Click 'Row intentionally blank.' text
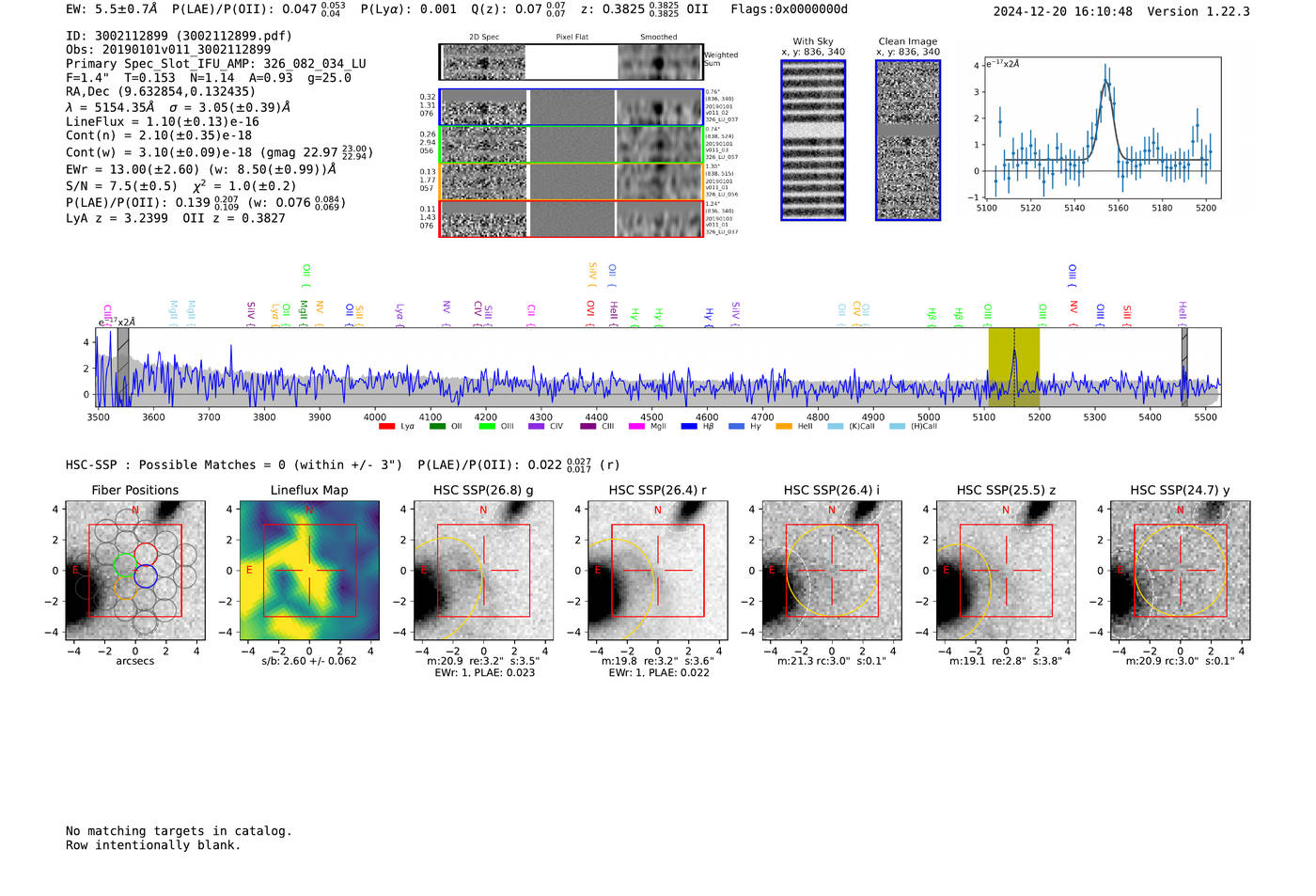The image size is (1316, 896). coord(153,845)
